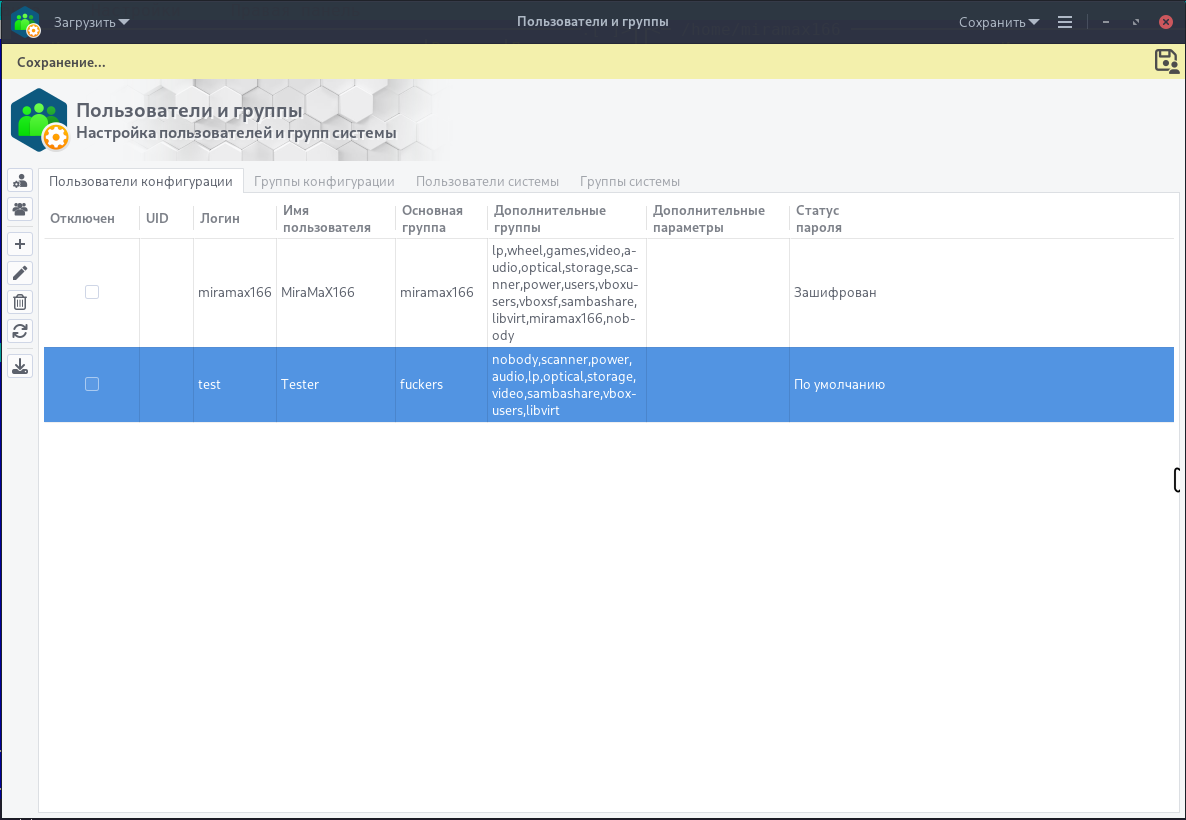Open the Сохранить dropdown
Screen dimensions: 1186x820
[998, 22]
